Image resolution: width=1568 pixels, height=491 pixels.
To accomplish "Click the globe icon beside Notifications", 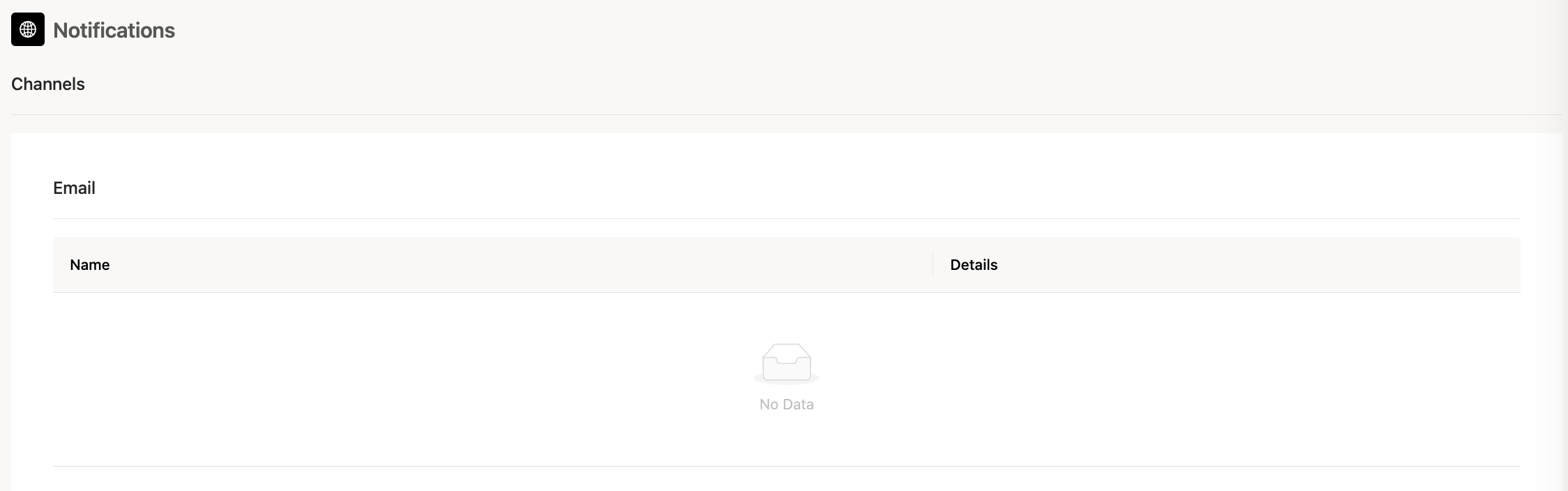I will click(x=28, y=29).
